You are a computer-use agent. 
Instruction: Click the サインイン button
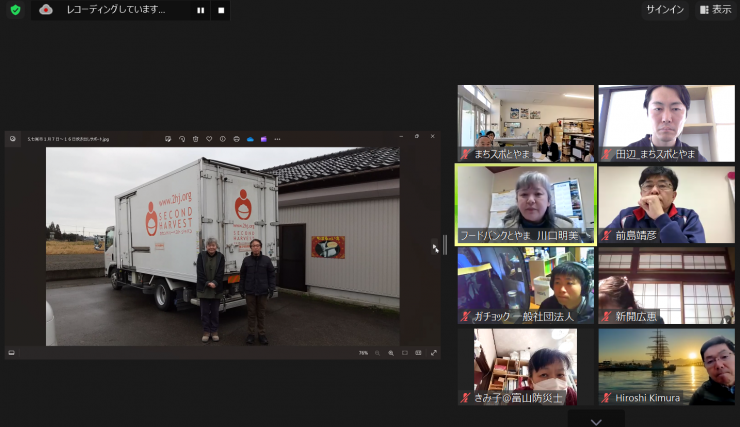point(665,10)
